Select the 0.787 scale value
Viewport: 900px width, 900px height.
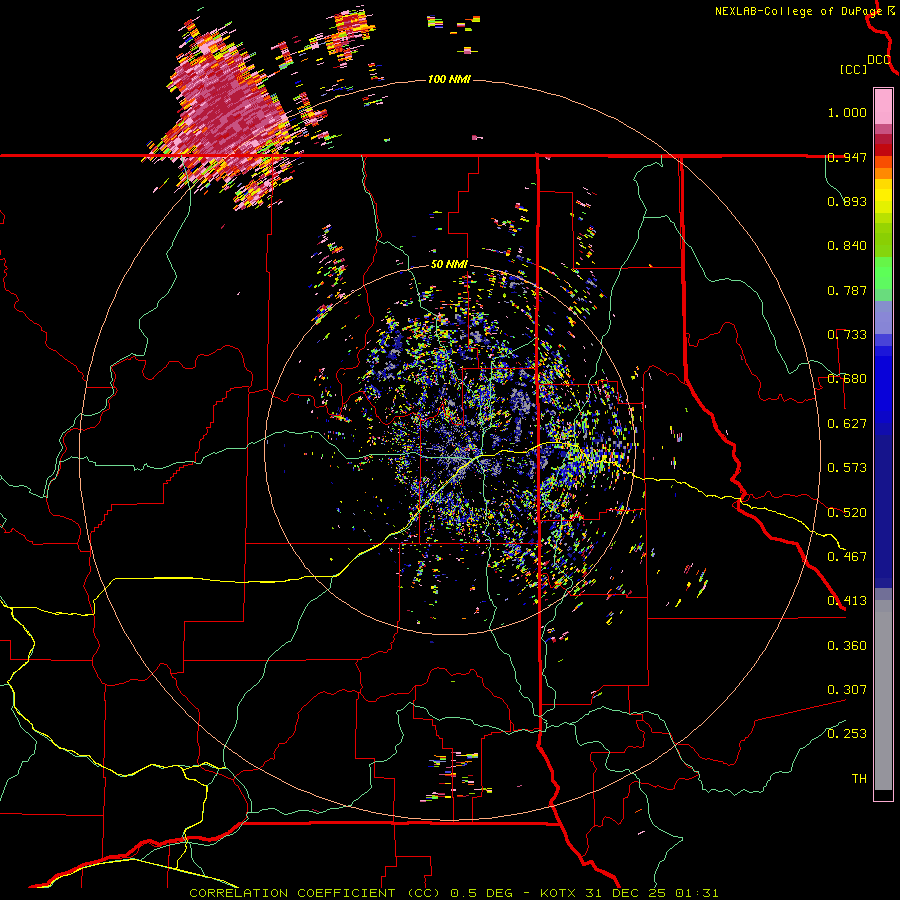[x=847, y=290]
